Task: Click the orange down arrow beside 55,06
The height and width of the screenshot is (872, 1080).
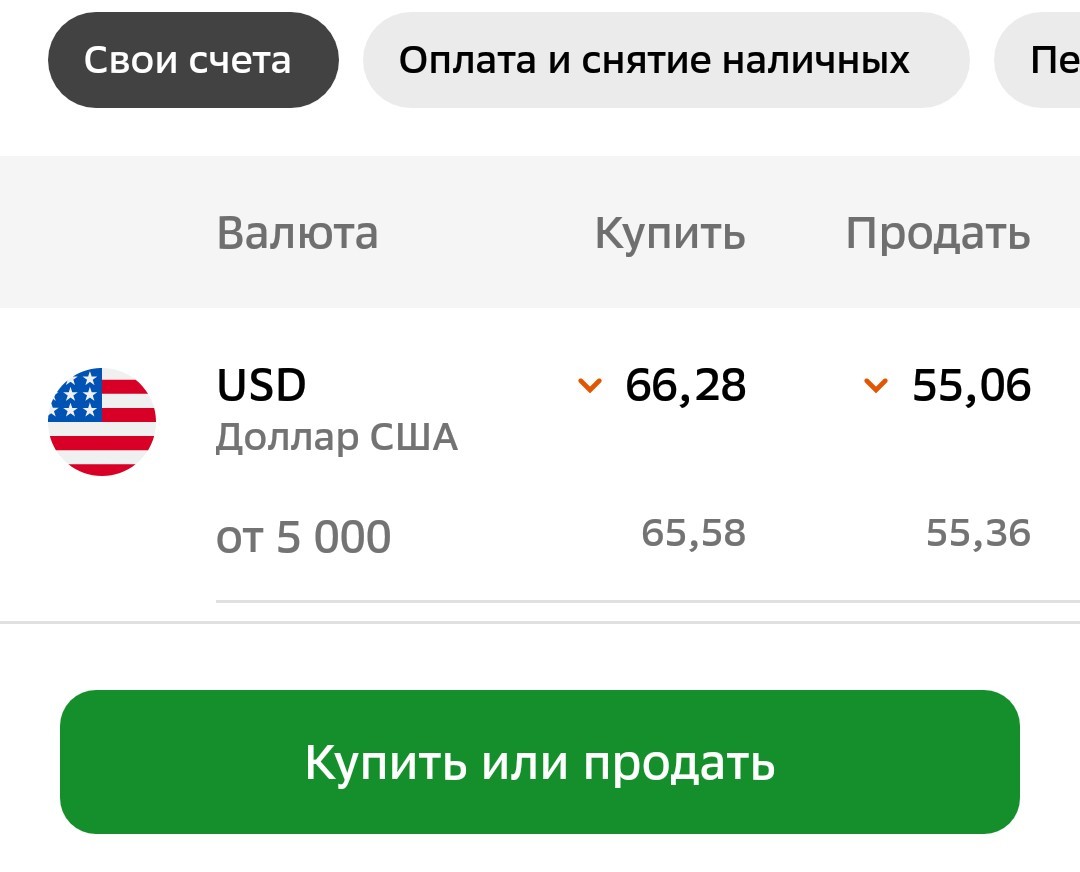Action: coord(875,384)
